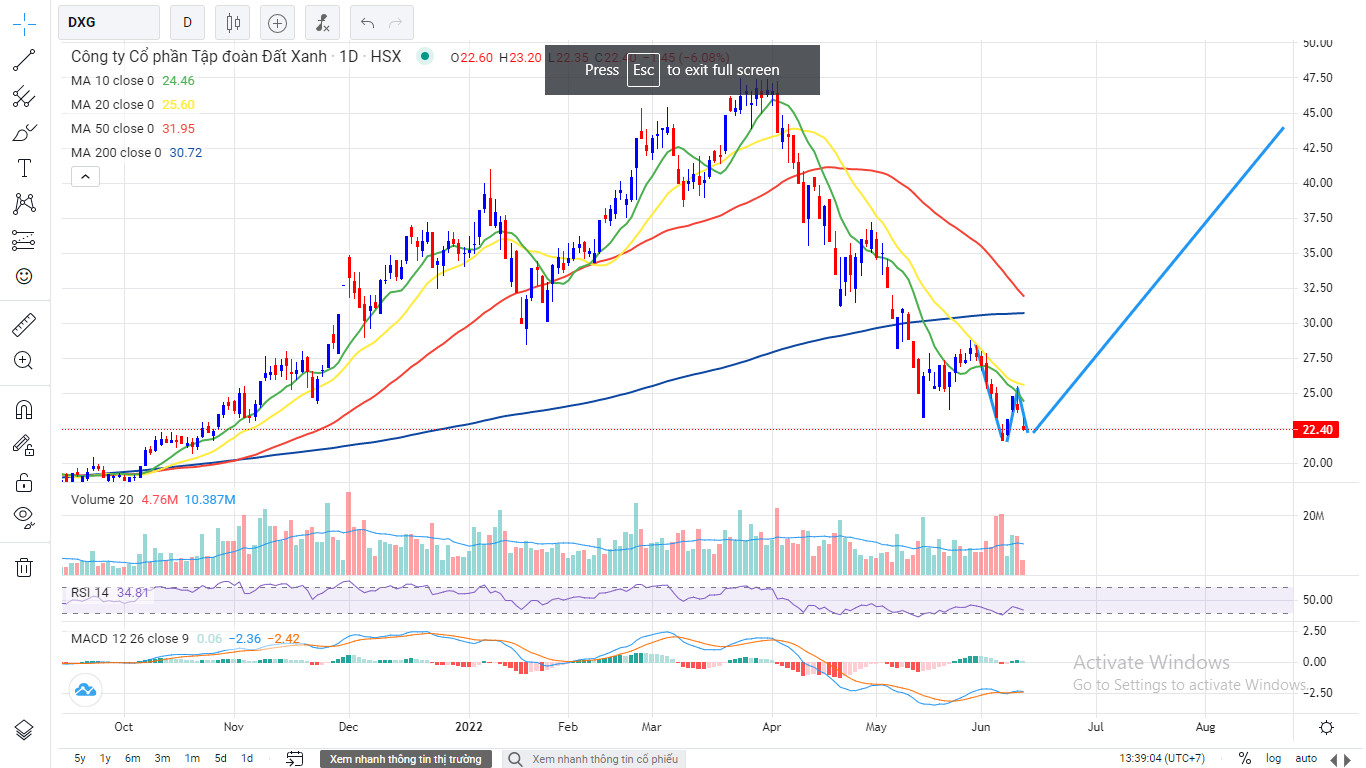Activate the zoom in magnifier tool
The image size is (1366, 768).
(24, 361)
